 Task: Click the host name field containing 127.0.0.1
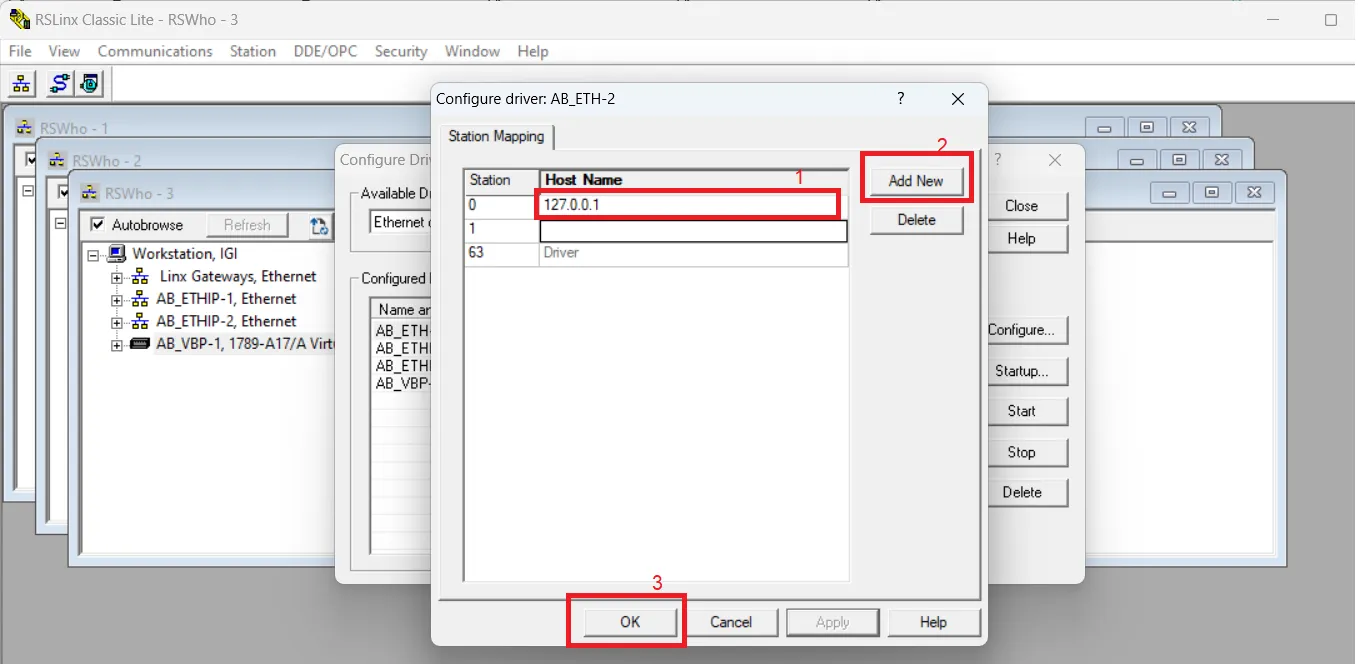(x=693, y=205)
